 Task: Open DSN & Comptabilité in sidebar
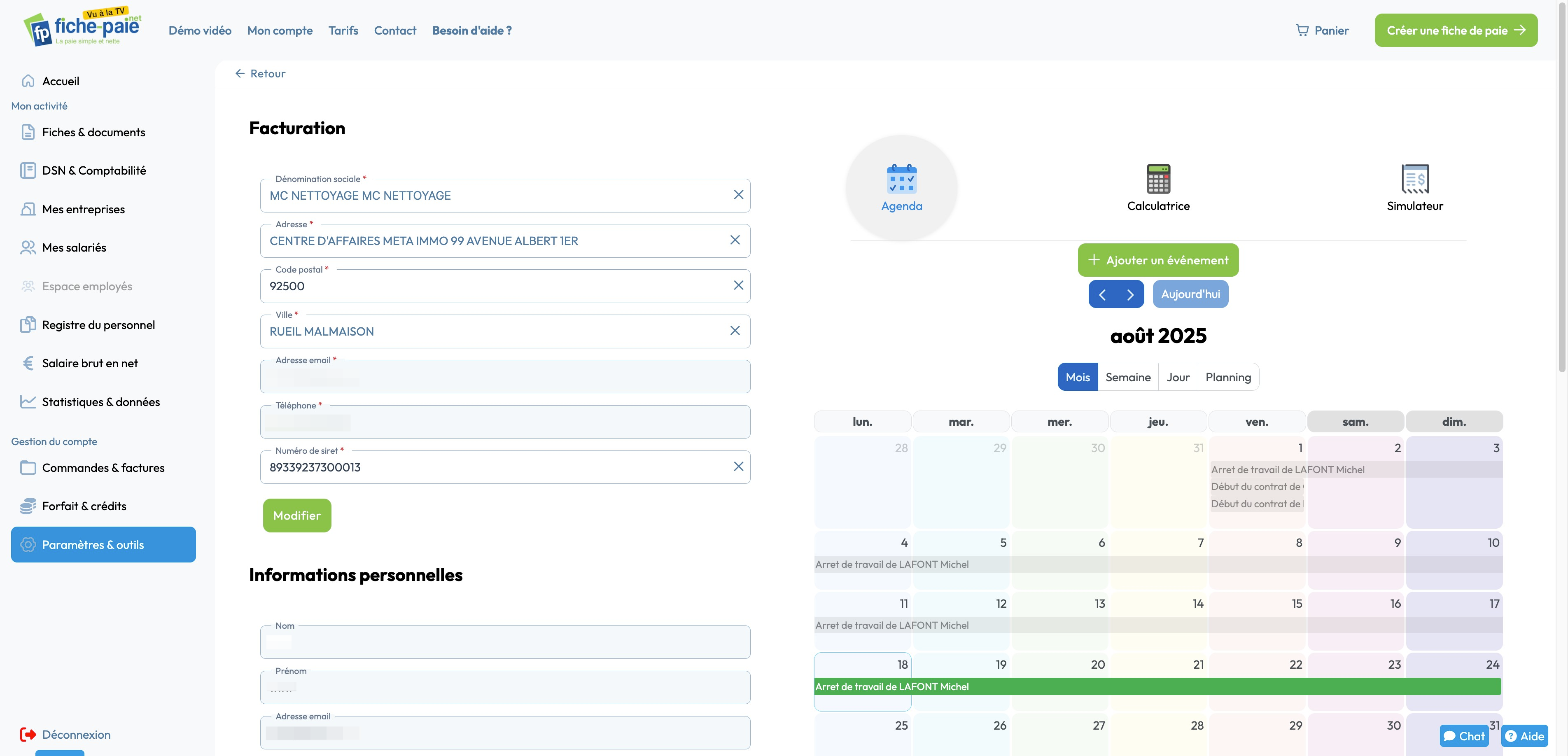tap(94, 170)
